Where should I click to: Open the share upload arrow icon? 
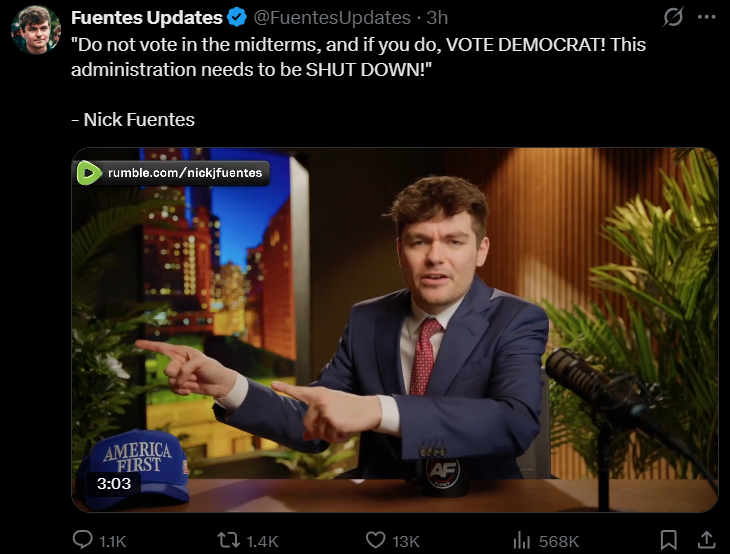(706, 540)
